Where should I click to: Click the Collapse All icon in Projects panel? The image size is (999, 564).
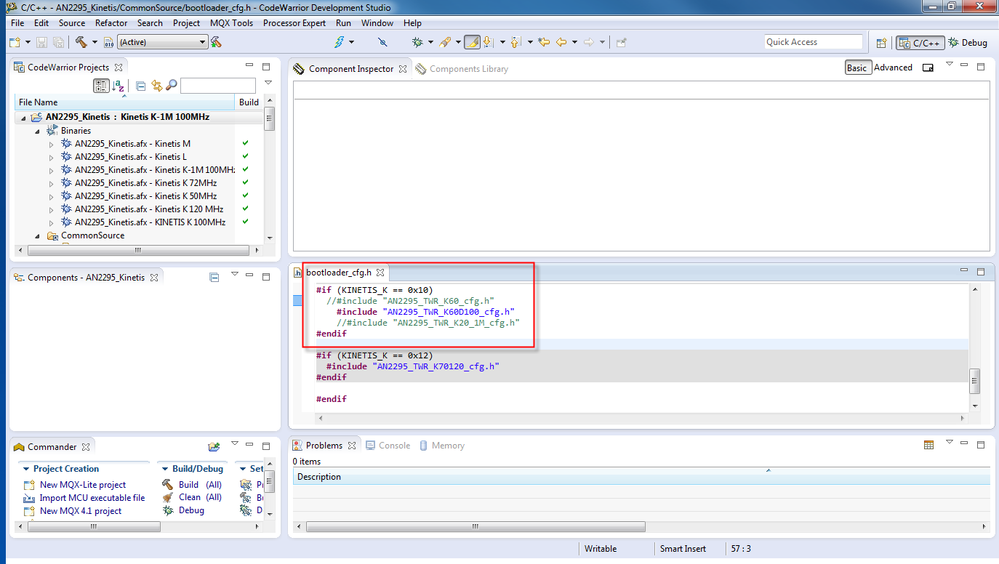[141, 86]
